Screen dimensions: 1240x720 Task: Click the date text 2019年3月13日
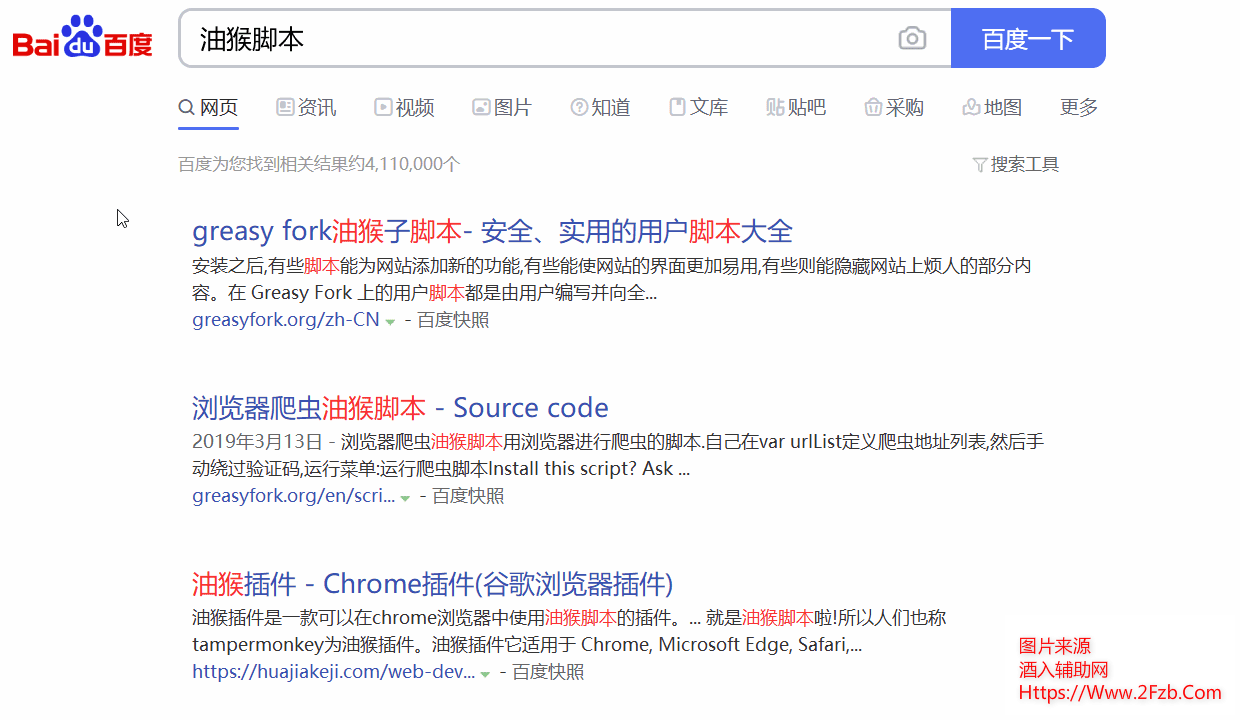(257, 441)
